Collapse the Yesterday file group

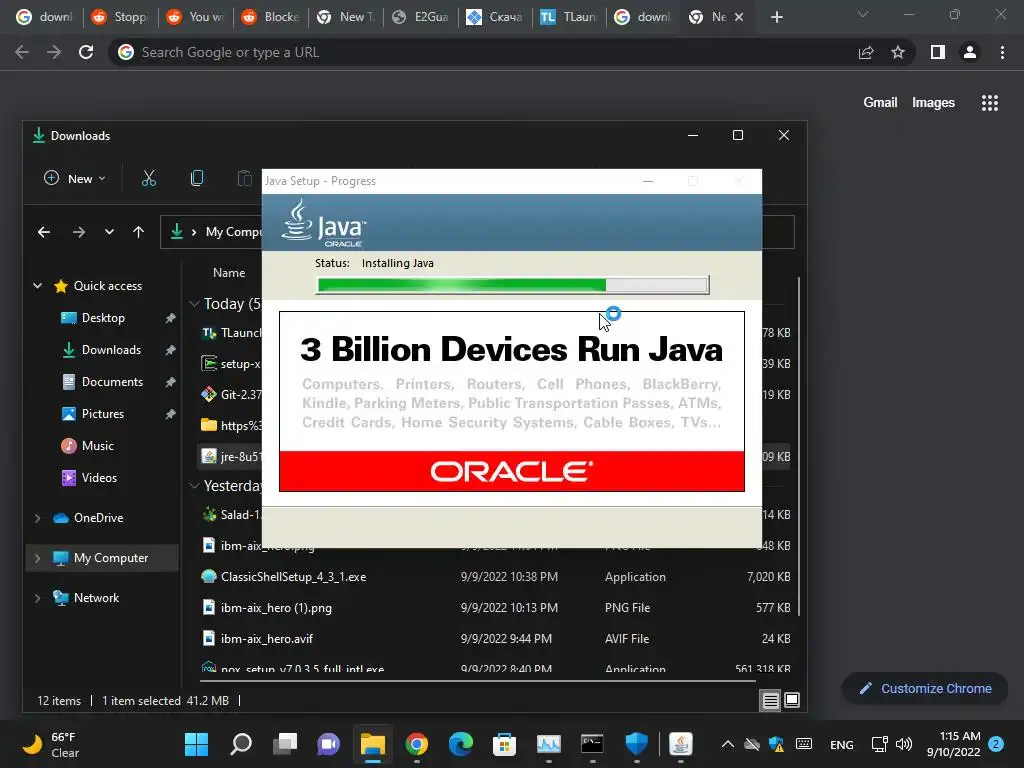194,486
